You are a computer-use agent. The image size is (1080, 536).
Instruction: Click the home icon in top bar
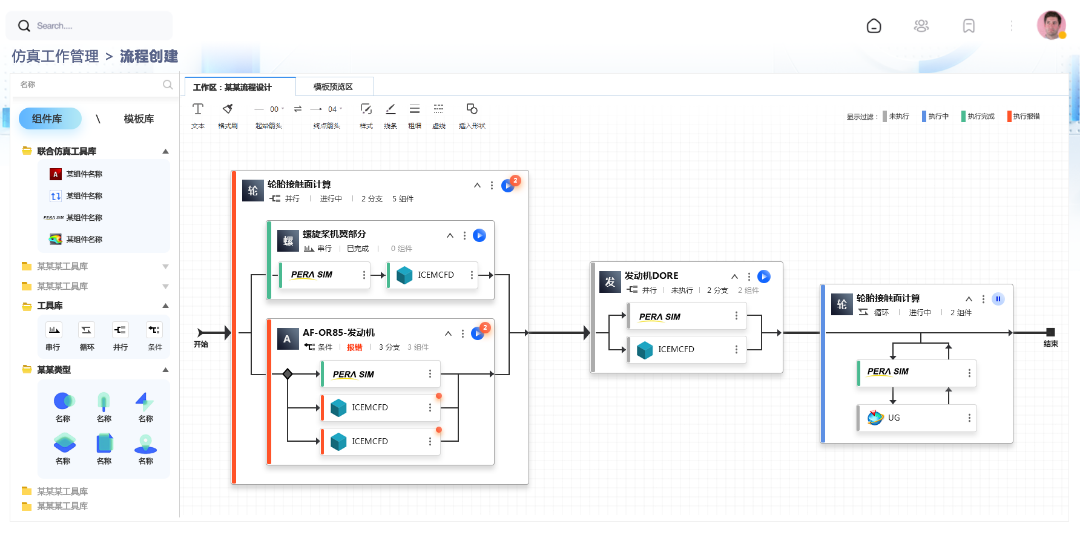coord(874,26)
